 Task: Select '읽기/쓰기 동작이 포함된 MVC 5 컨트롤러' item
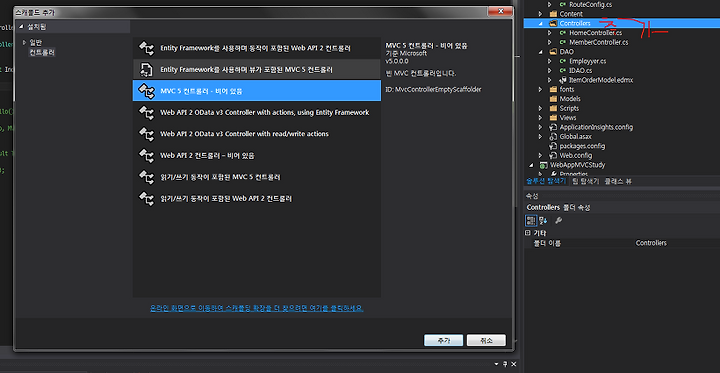pyautogui.click(x=257, y=177)
